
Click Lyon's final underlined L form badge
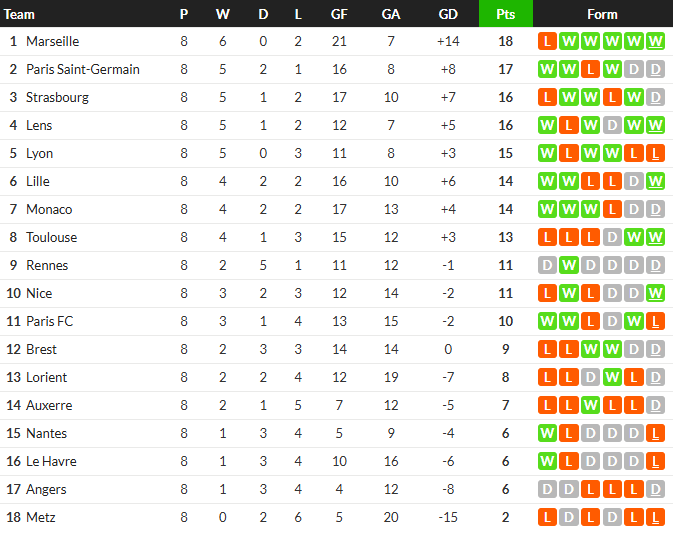click(655, 153)
